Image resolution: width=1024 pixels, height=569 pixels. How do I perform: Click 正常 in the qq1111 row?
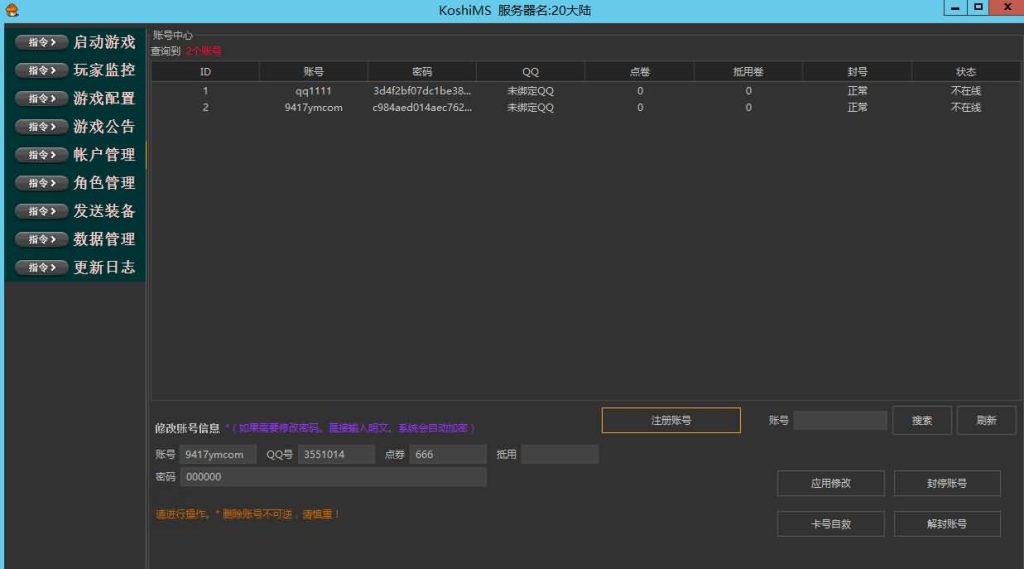click(x=857, y=91)
